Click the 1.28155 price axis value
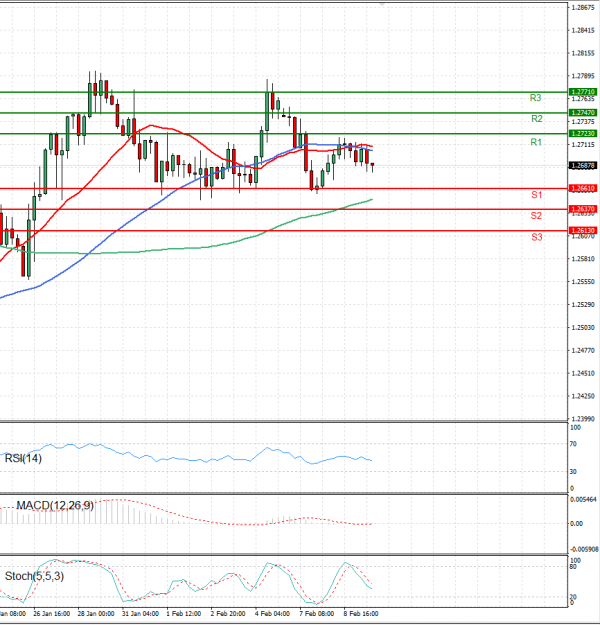The image size is (600, 625). click(x=583, y=53)
